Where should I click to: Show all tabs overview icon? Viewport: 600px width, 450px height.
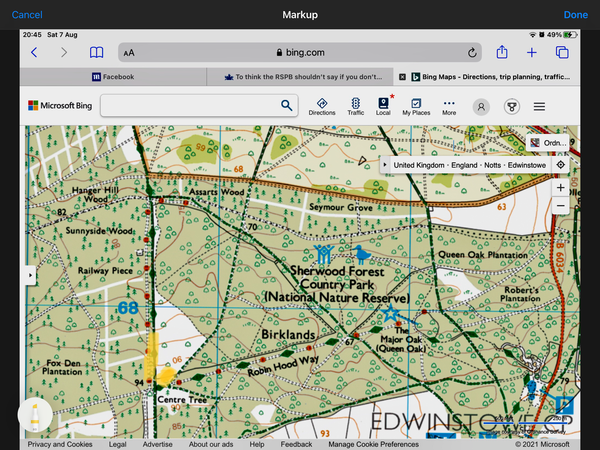pyautogui.click(x=562, y=52)
